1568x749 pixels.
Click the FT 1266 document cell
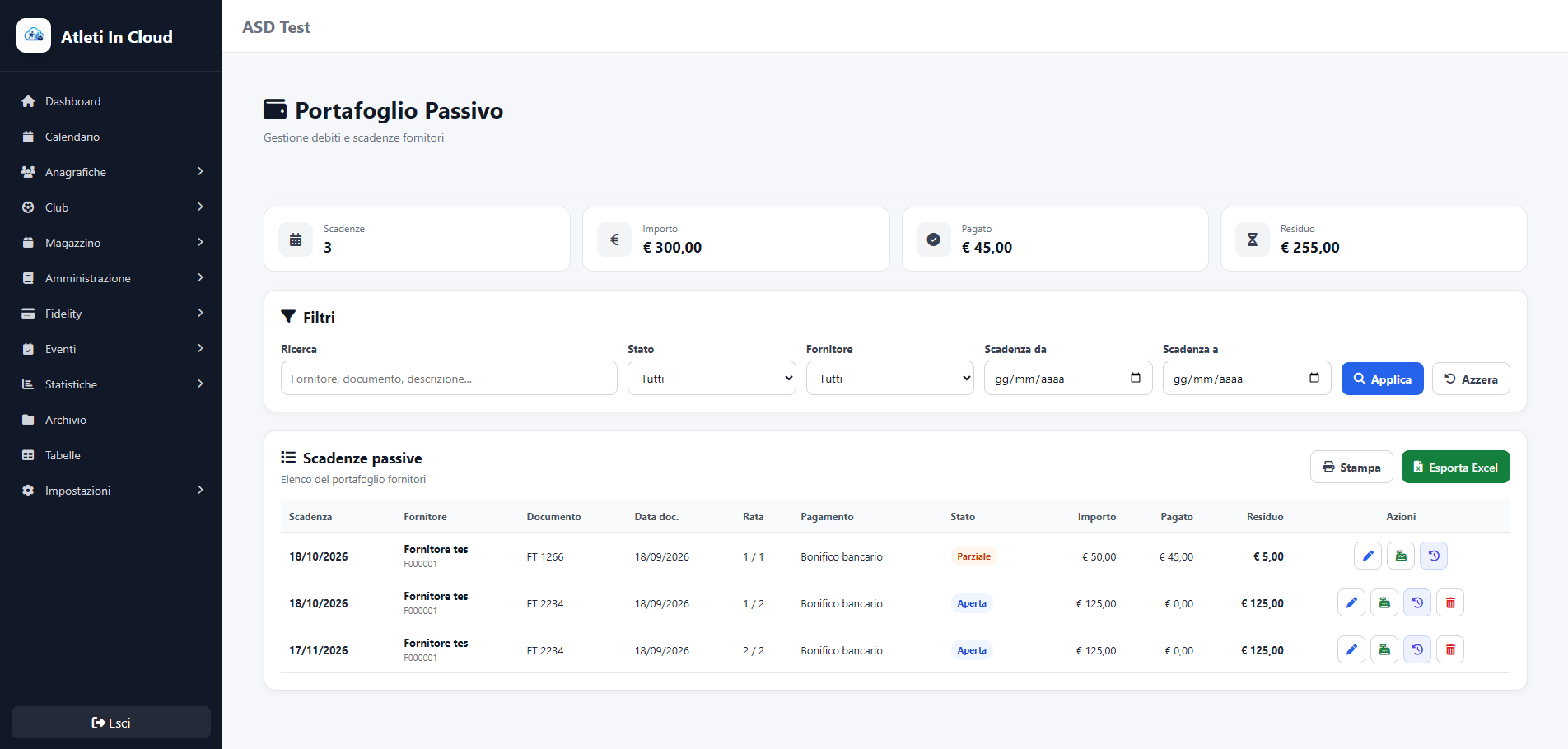(x=545, y=557)
